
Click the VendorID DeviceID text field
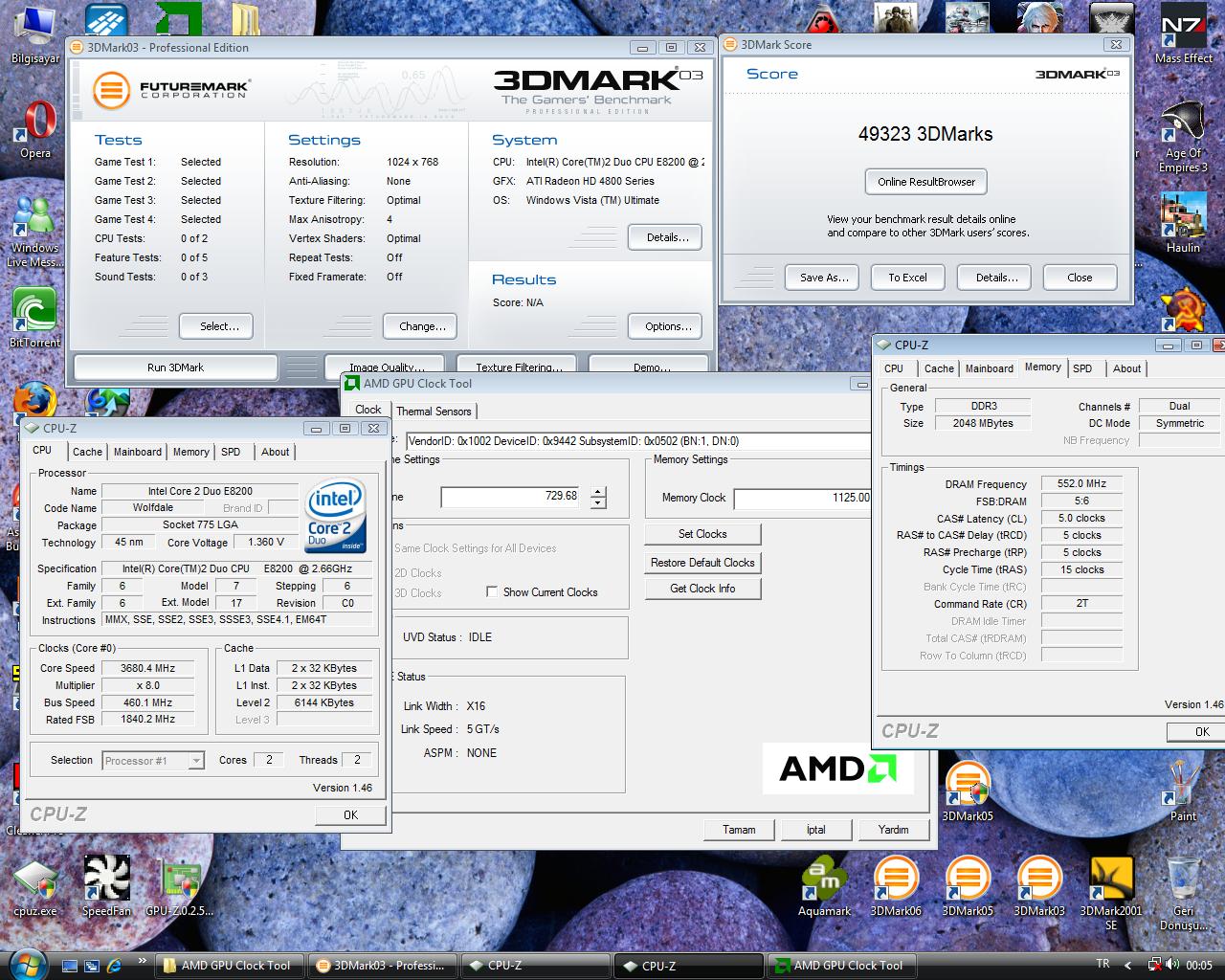click(639, 441)
